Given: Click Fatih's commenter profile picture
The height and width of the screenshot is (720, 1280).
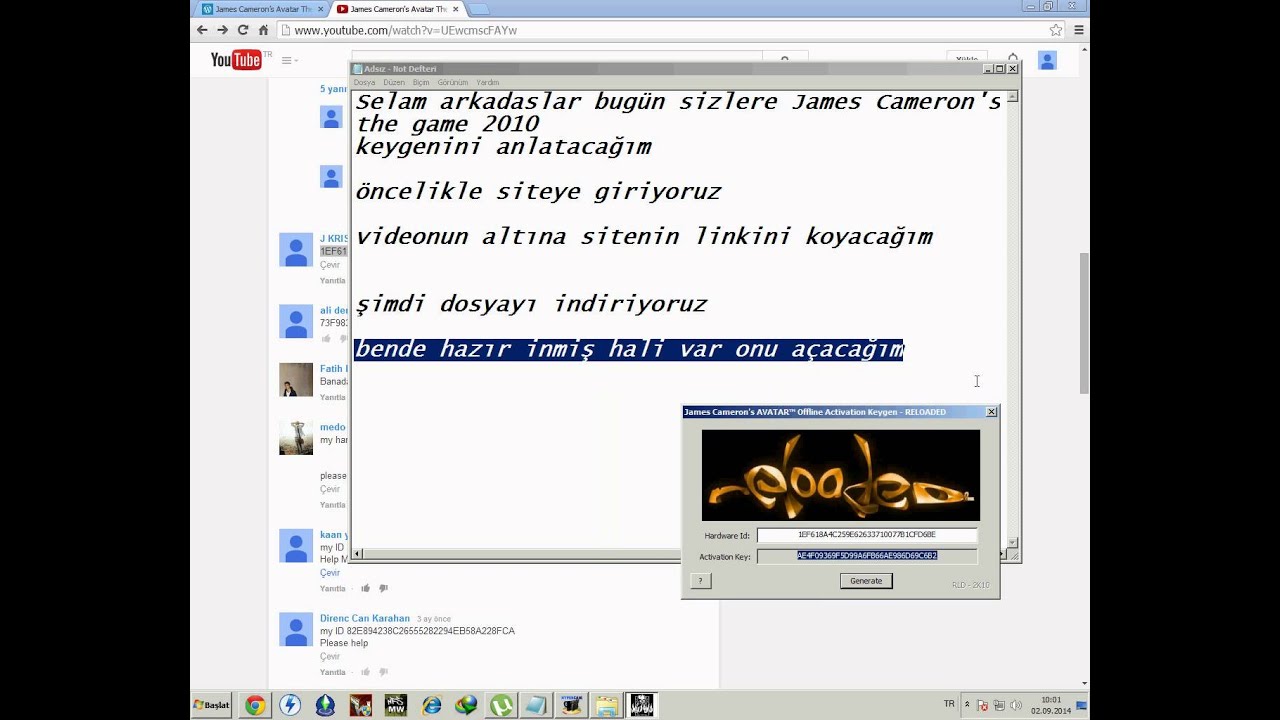Looking at the screenshot, I should tap(296, 380).
